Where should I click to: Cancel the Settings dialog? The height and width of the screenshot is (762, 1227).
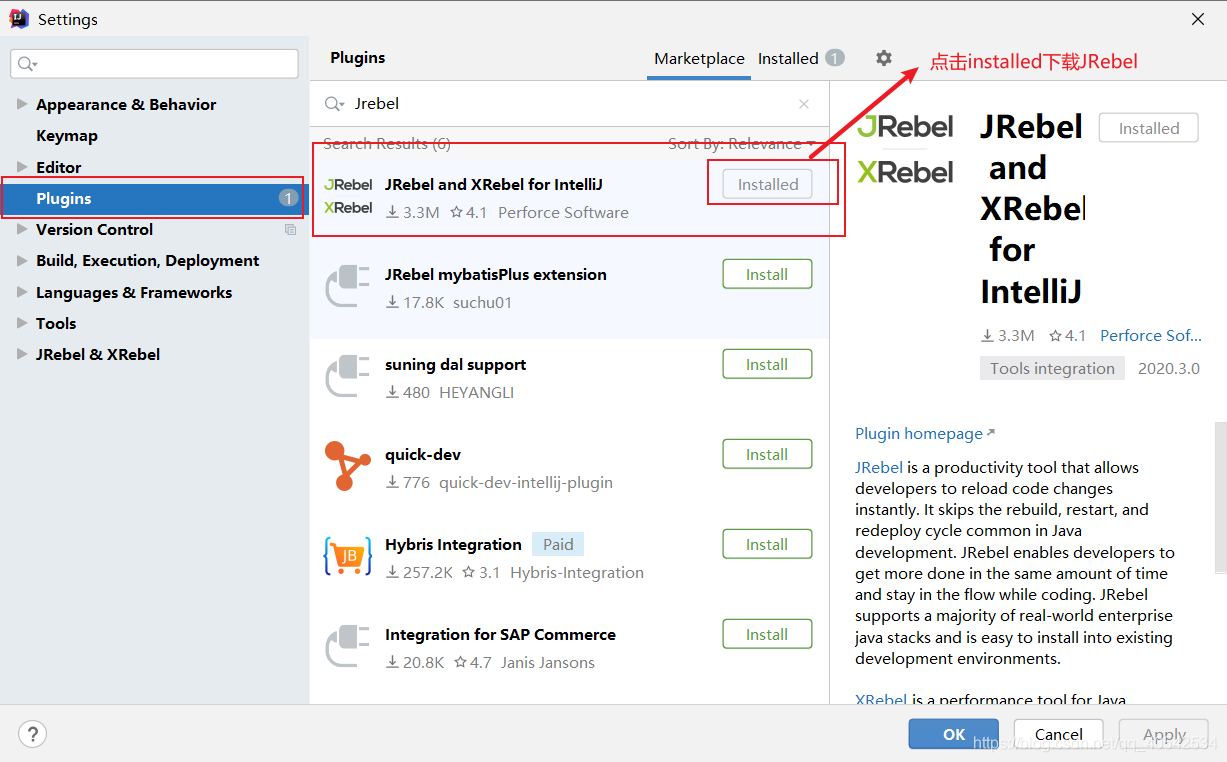tap(1058, 734)
